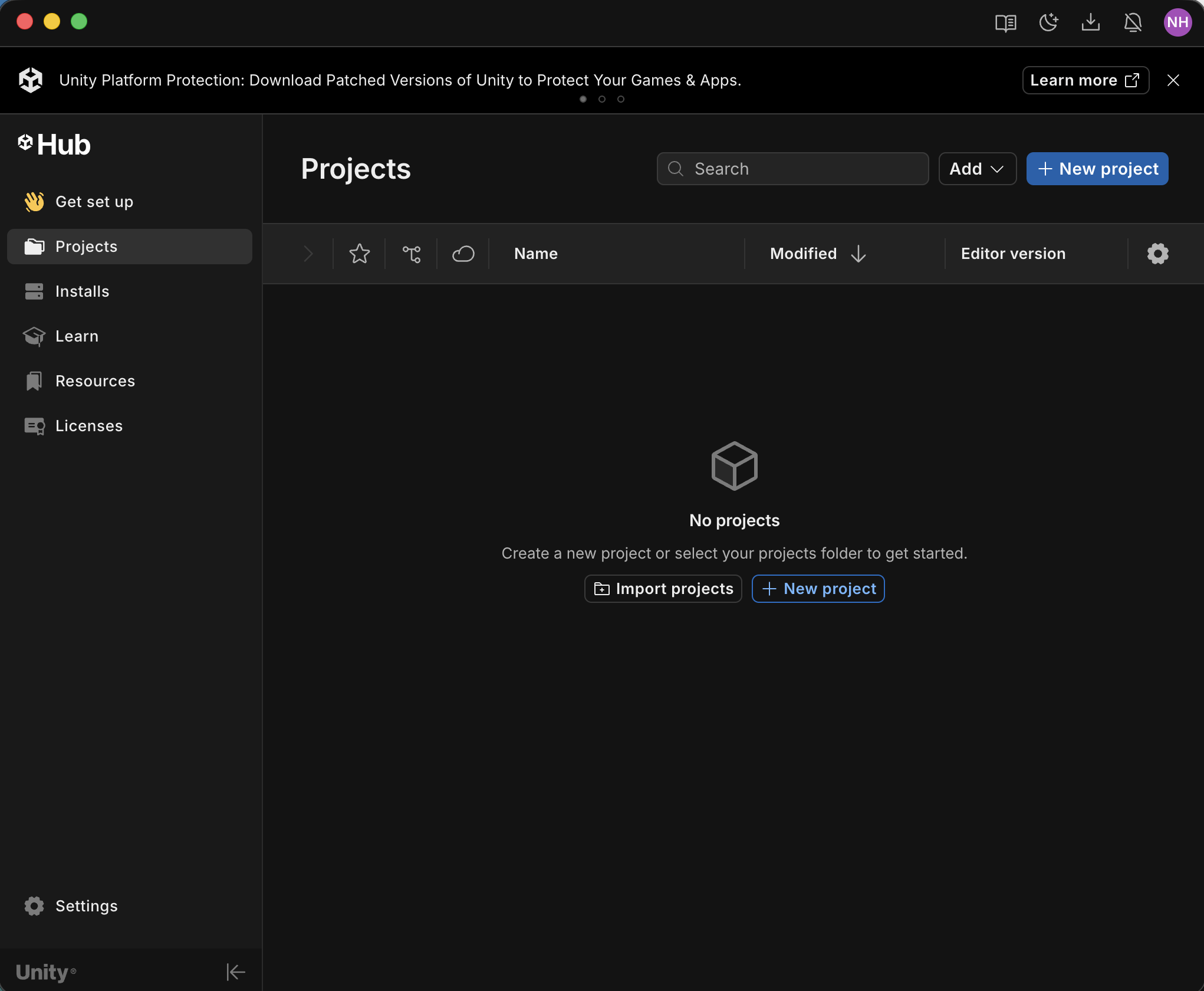Image resolution: width=1204 pixels, height=991 pixels.
Task: Toggle the cloud projects filter
Action: coord(463,254)
